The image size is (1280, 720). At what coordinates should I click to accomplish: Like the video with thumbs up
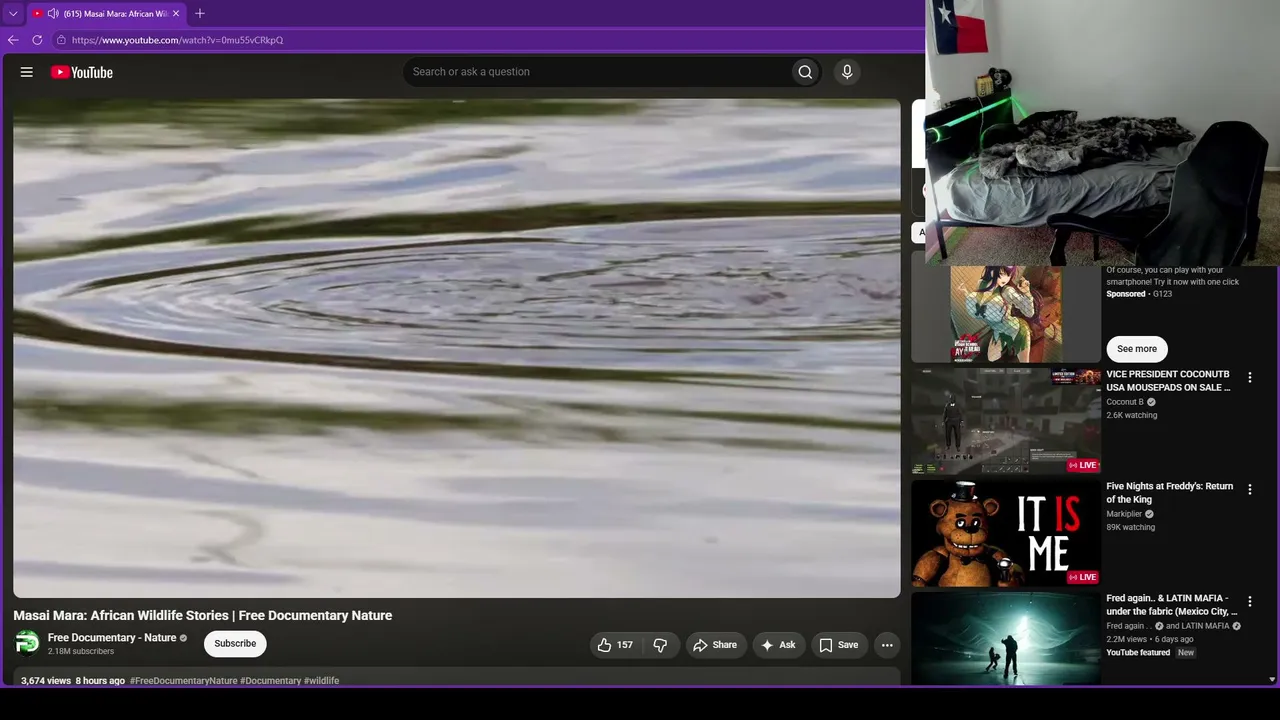pos(615,645)
